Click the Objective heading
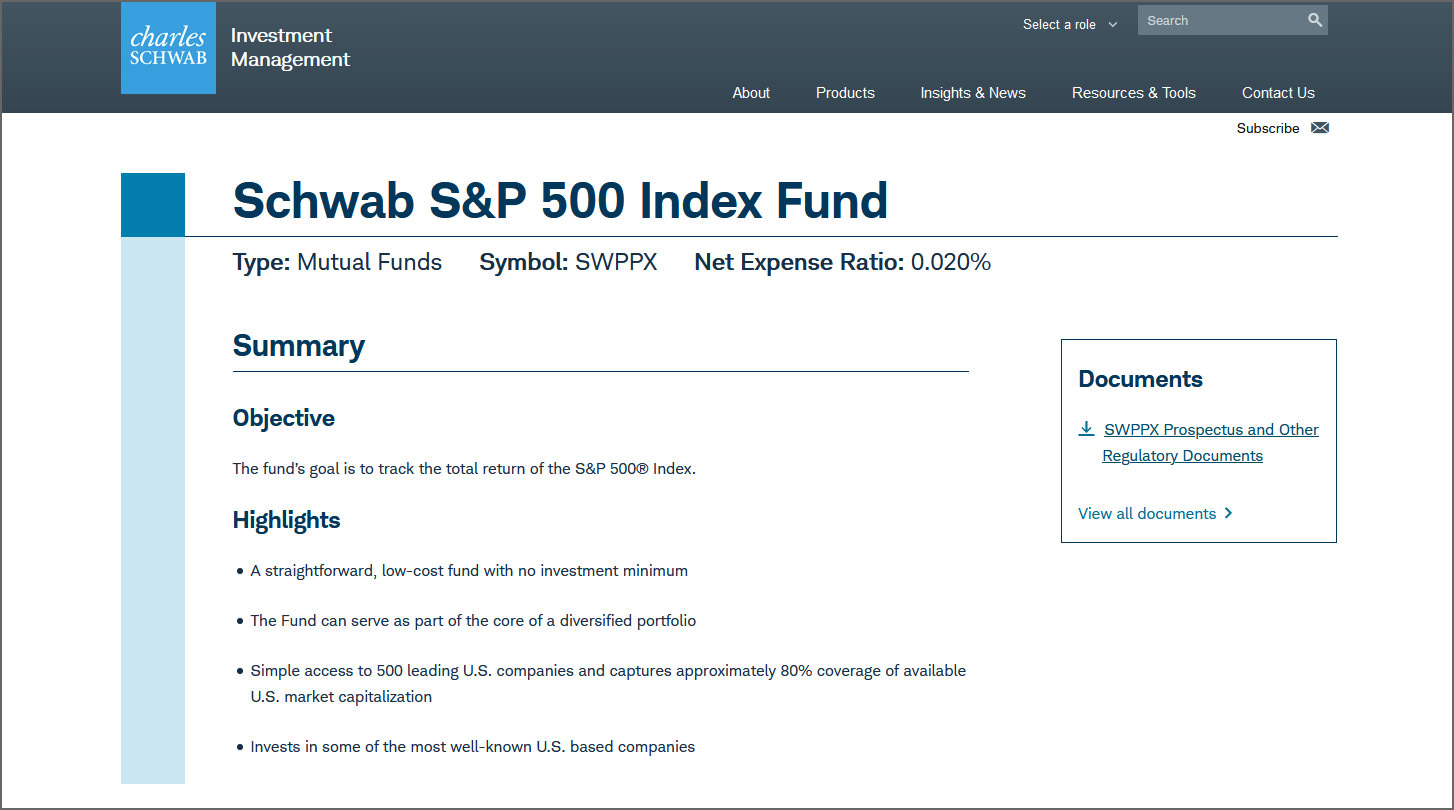The width and height of the screenshot is (1454, 810). [x=283, y=418]
